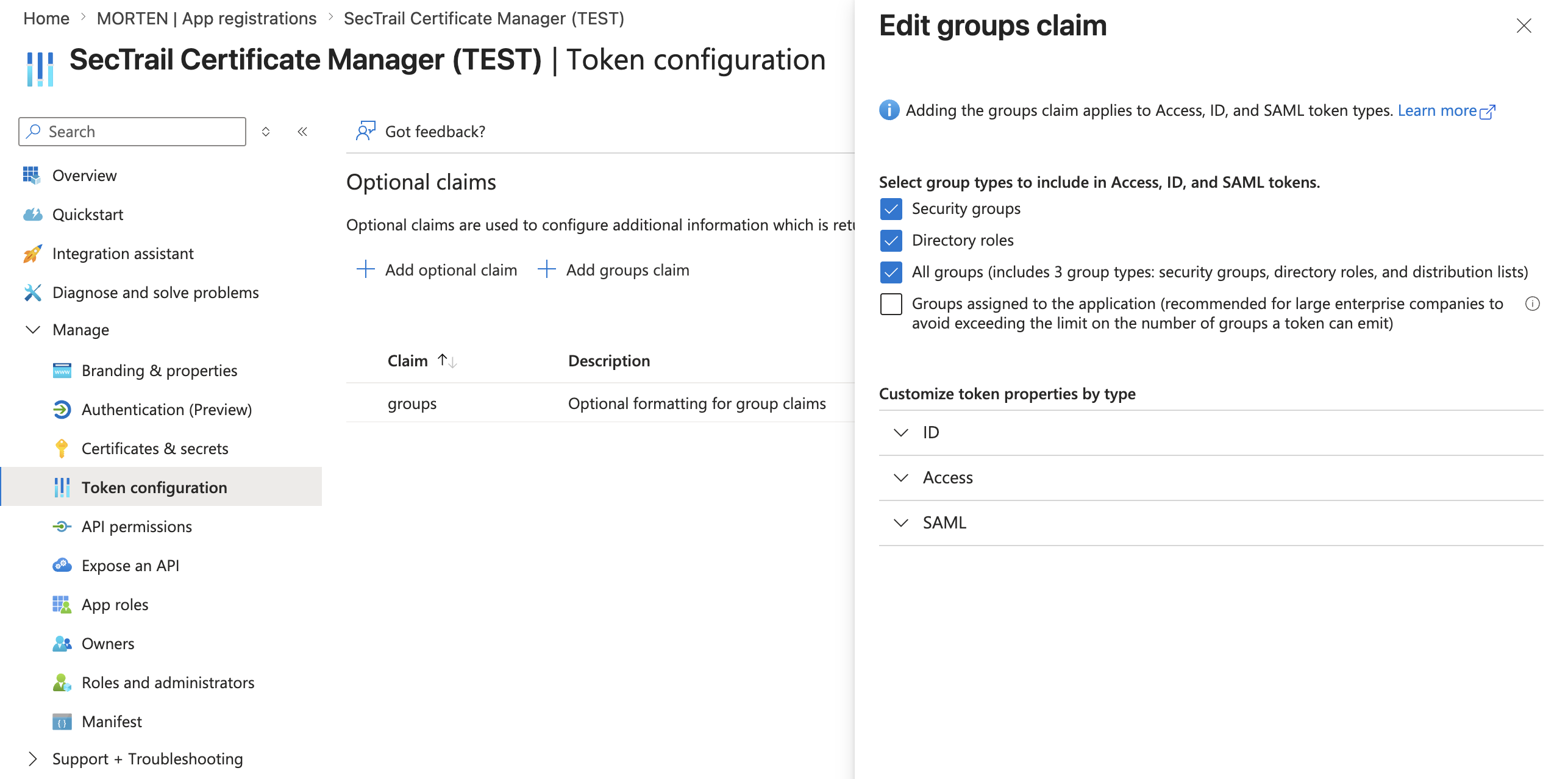Check Groups assigned to the application
The height and width of the screenshot is (779, 1568).
pos(891,304)
